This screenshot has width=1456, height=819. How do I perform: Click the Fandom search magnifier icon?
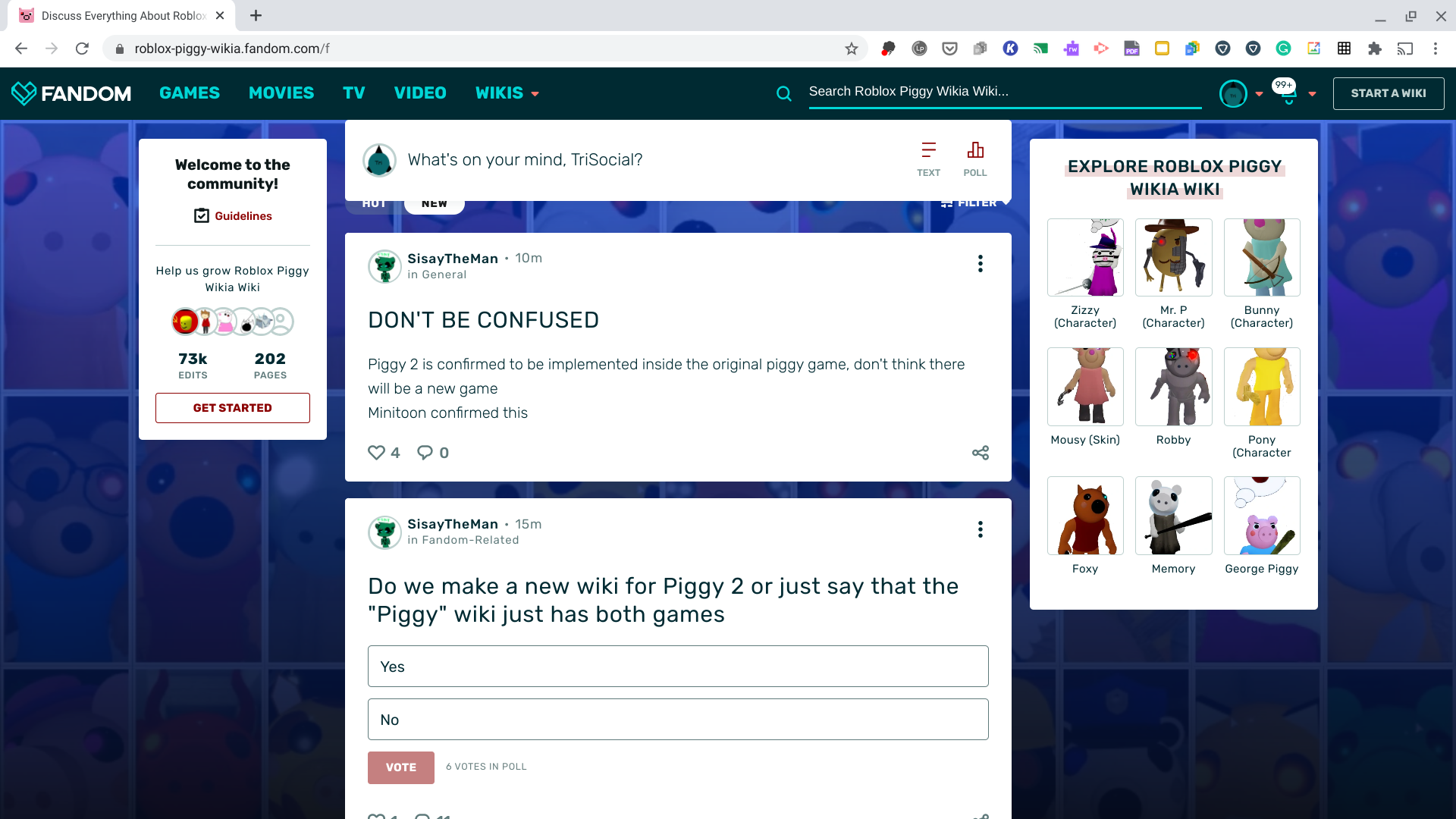[786, 92]
